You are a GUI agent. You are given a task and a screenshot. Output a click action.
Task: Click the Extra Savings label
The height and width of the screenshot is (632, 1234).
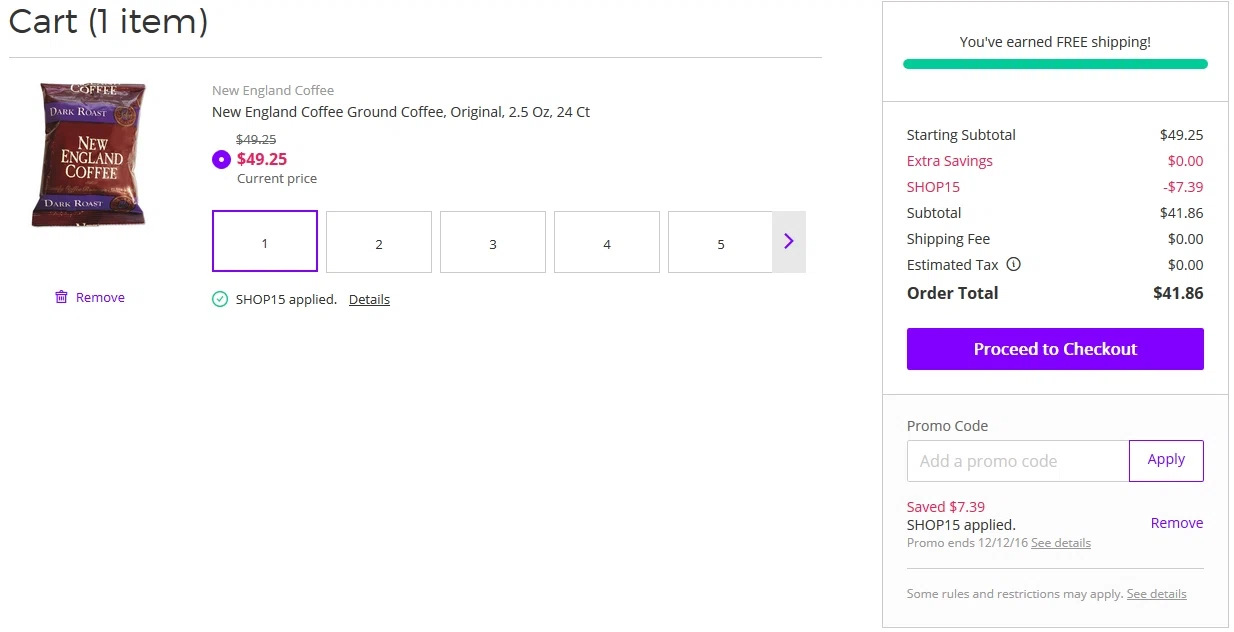(950, 161)
